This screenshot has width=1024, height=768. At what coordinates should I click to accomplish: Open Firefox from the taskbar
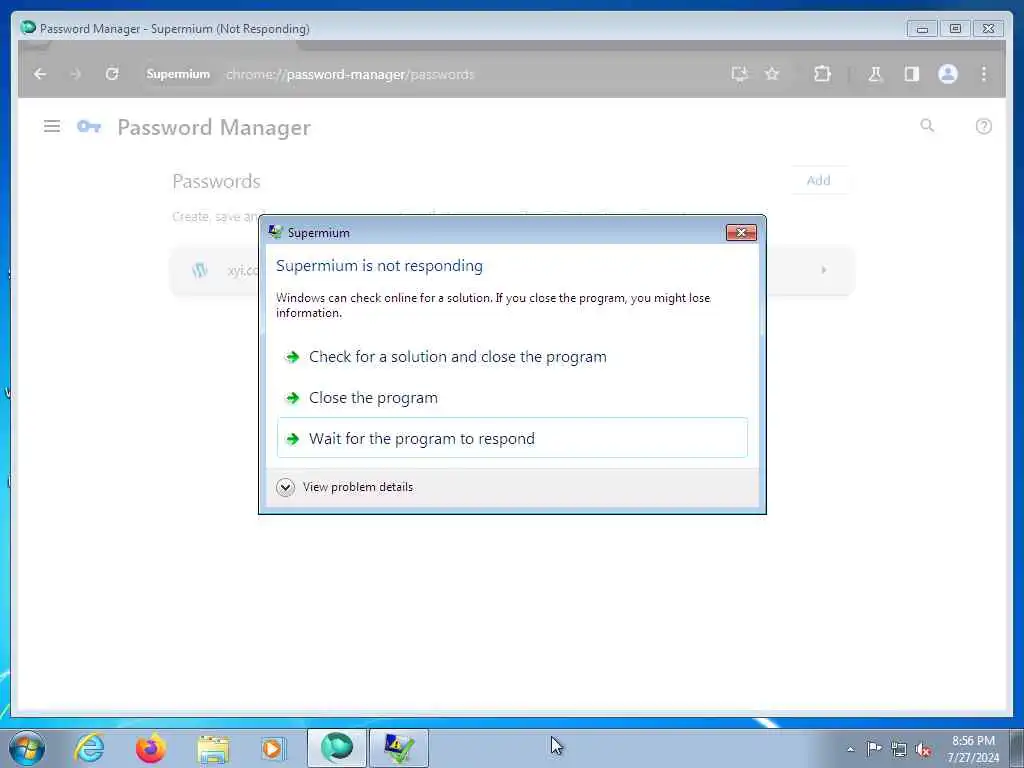coord(150,748)
